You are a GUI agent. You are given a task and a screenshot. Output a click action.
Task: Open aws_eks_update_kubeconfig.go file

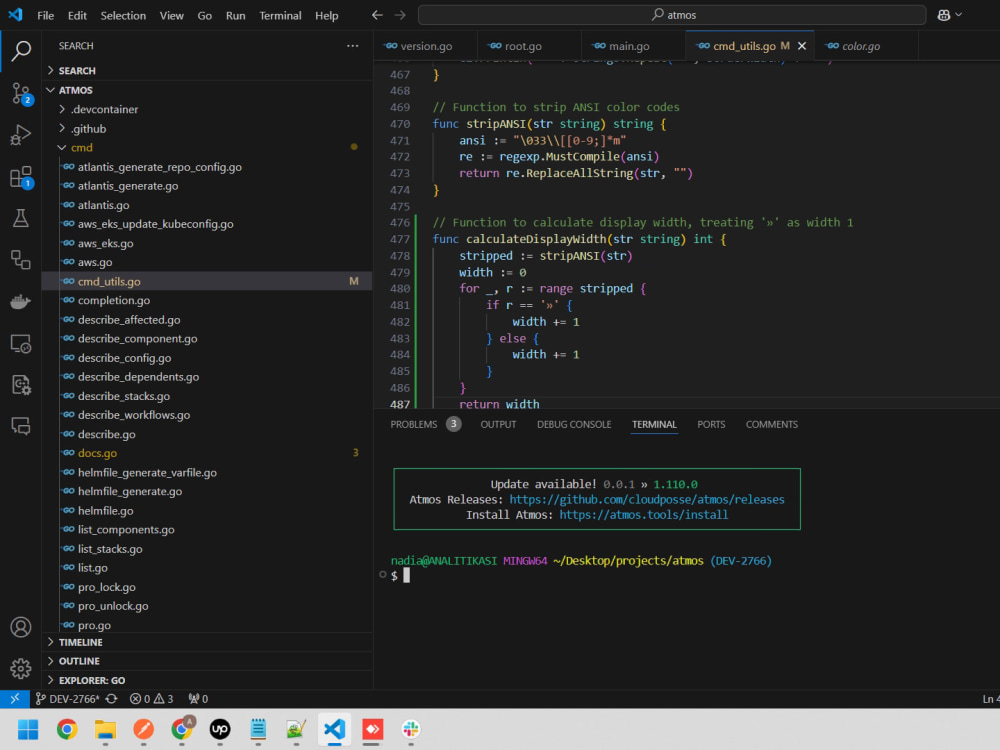pos(156,224)
